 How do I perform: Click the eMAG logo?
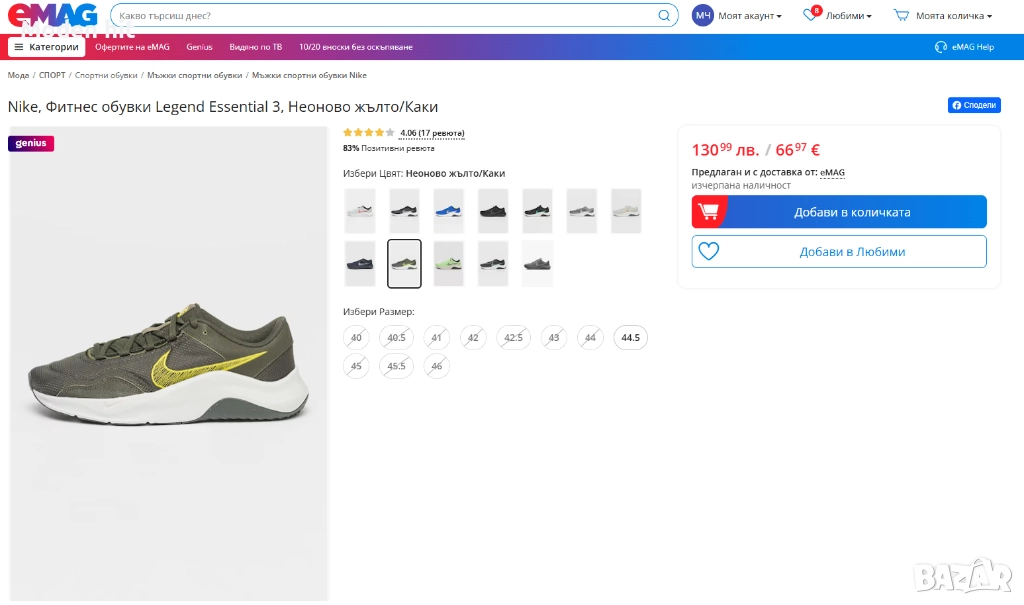coord(54,15)
